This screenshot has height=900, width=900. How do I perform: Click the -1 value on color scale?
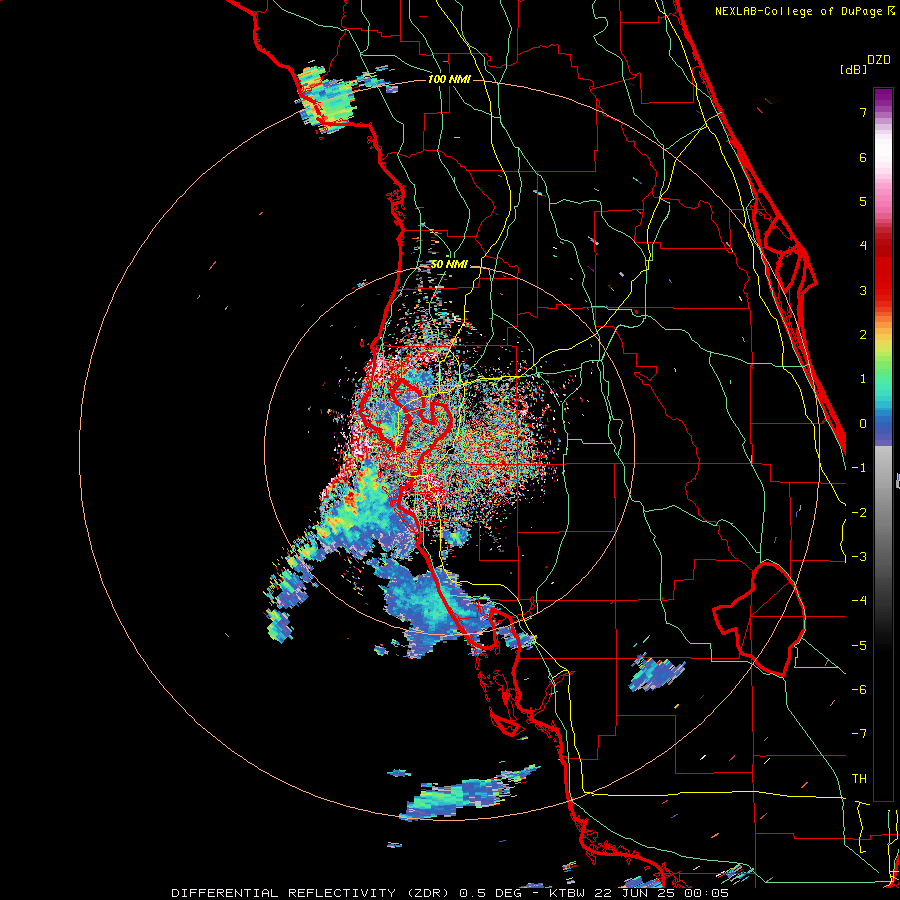coord(859,468)
